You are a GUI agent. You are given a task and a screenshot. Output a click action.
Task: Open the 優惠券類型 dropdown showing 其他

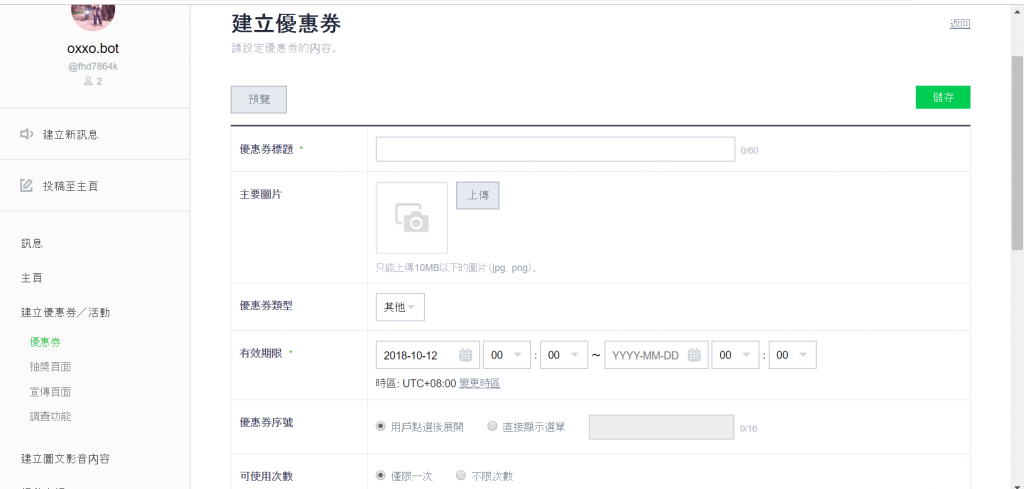(400, 308)
